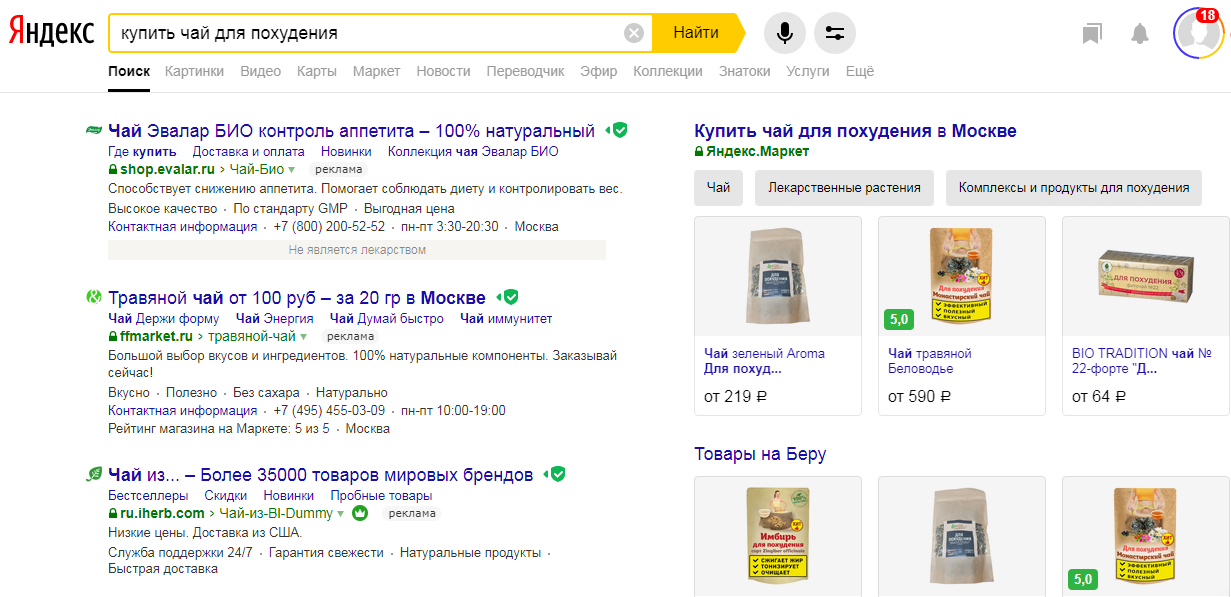Click the Найти search button
The width and height of the screenshot is (1231, 597).
pyautogui.click(x=696, y=33)
